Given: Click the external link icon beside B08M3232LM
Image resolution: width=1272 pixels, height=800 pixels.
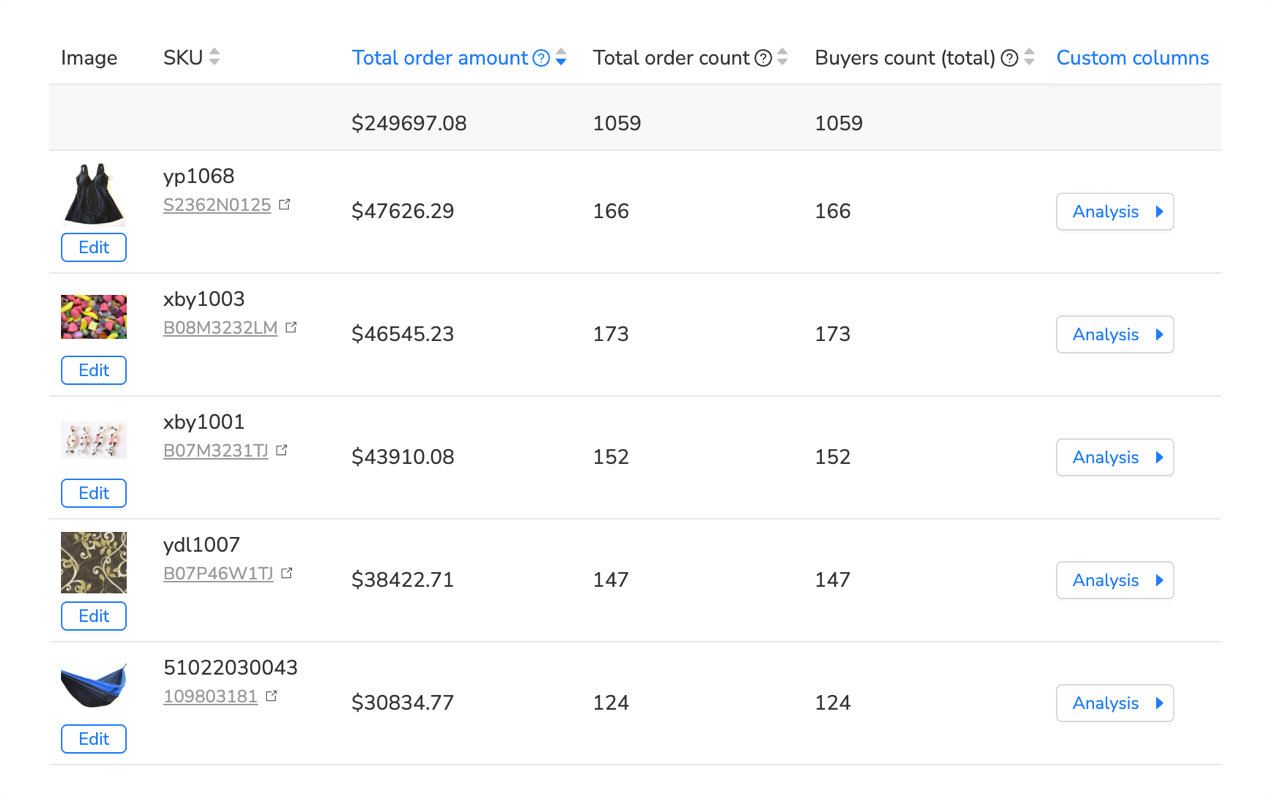Looking at the screenshot, I should (291, 325).
